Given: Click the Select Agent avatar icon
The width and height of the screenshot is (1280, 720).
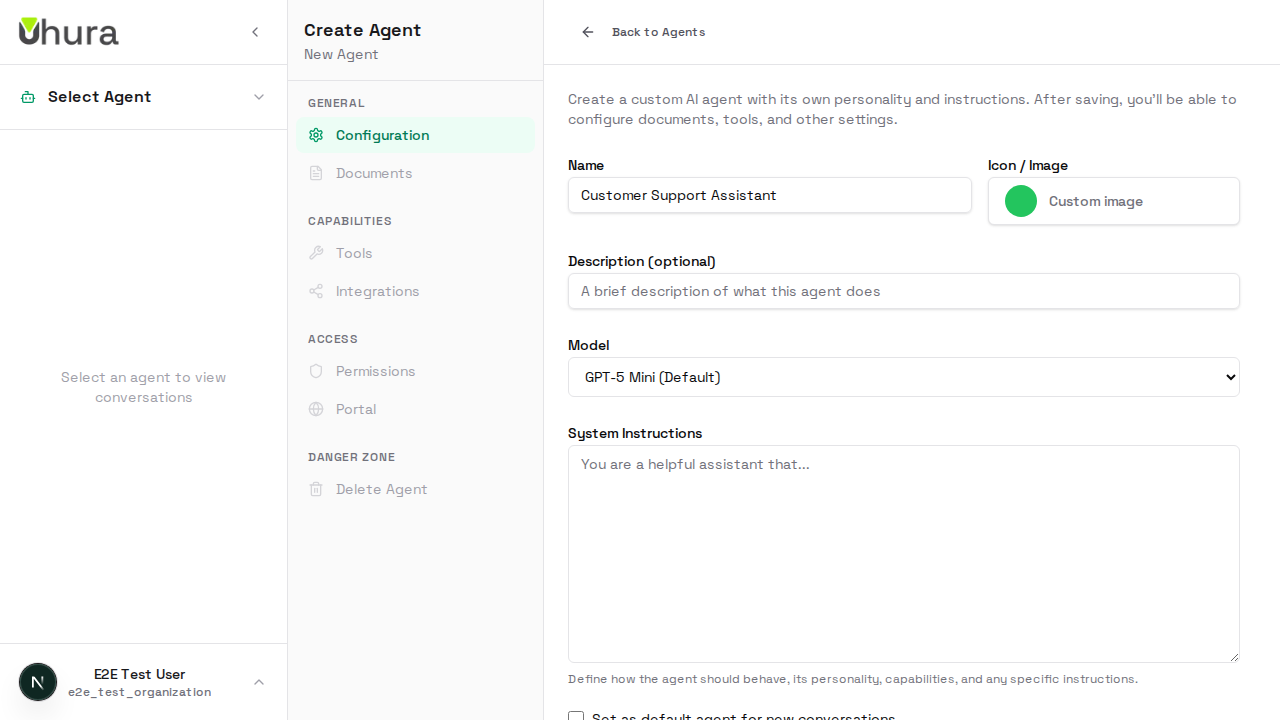Looking at the screenshot, I should point(26,97).
